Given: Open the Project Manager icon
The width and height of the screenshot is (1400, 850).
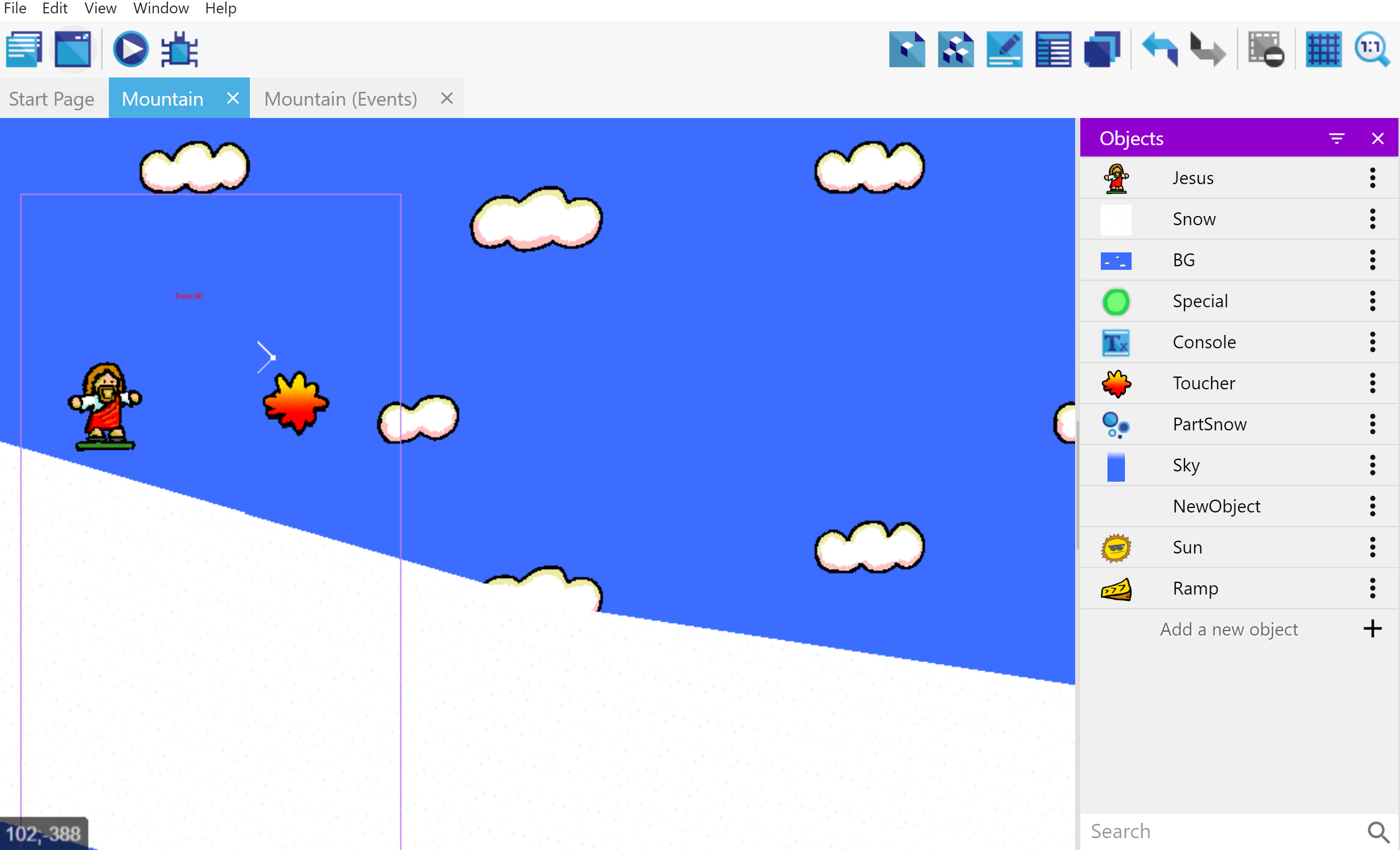Looking at the screenshot, I should point(24,49).
